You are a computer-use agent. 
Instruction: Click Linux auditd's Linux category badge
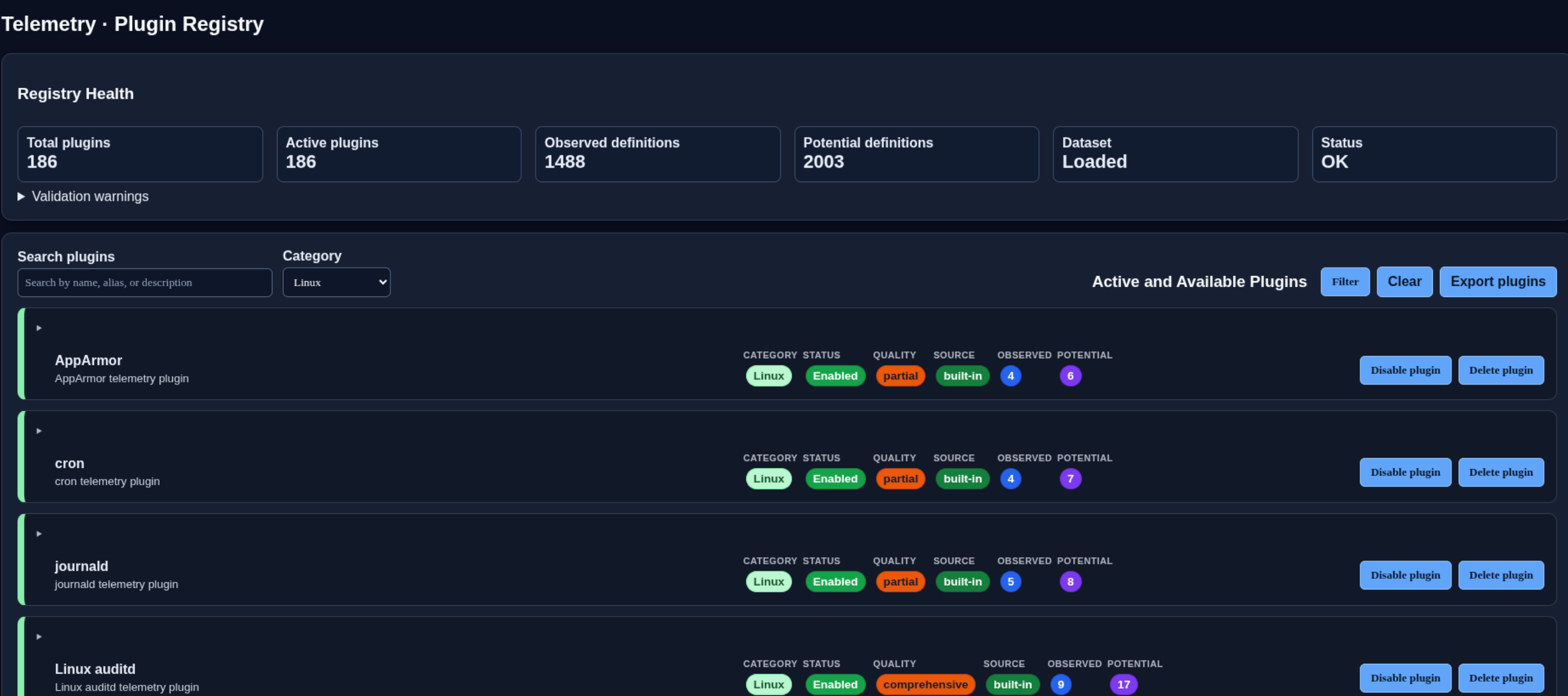(x=768, y=684)
